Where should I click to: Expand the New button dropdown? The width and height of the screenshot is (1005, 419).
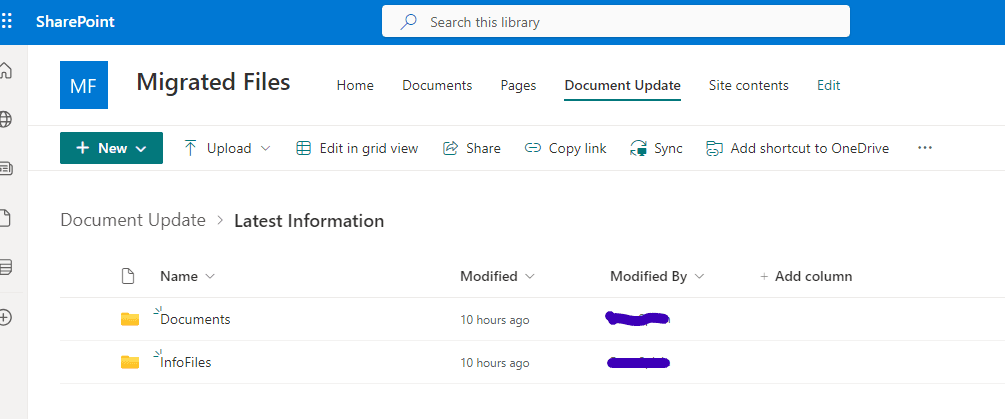[x=141, y=148]
